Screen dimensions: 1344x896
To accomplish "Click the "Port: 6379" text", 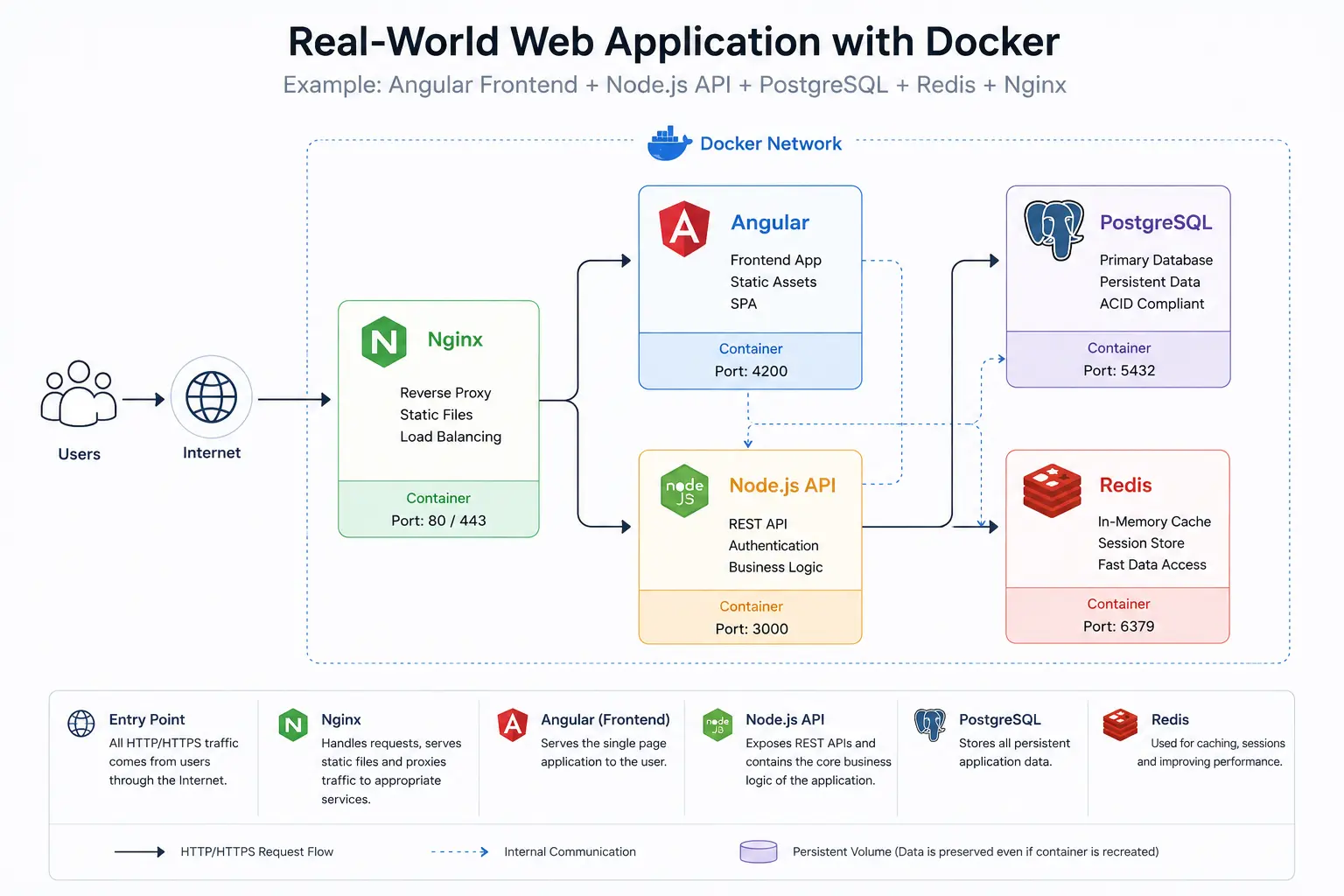I will (1118, 626).
